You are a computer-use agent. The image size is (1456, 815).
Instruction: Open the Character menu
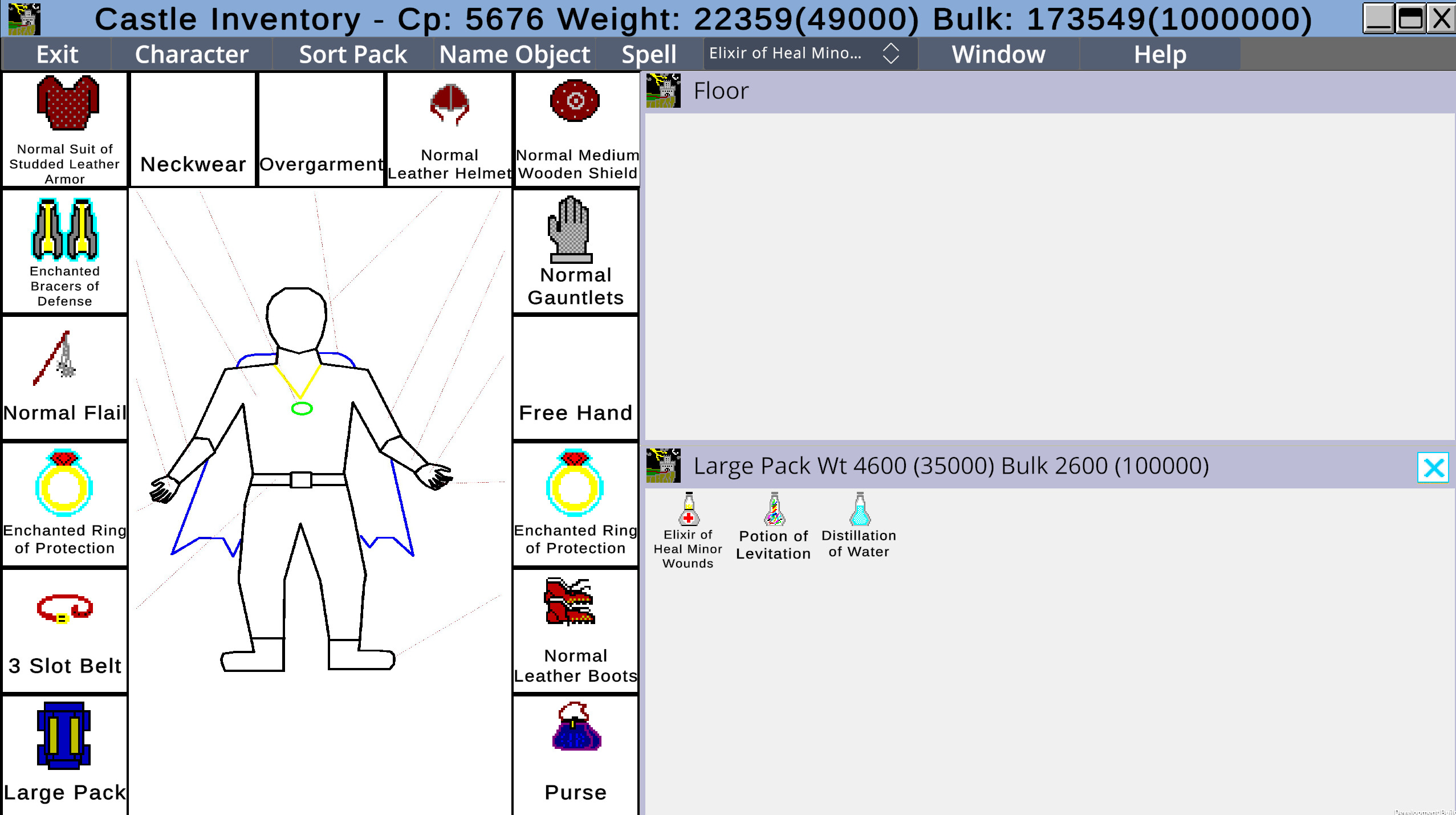click(x=191, y=54)
